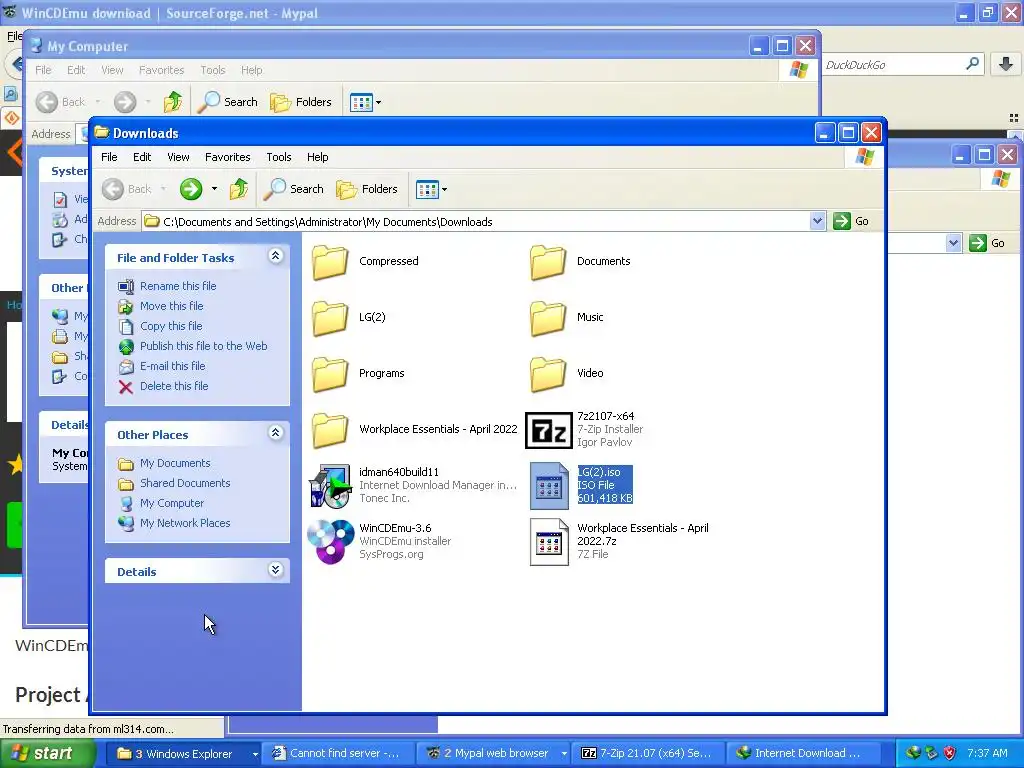Toggle Folders pane in Downloads toolbar
This screenshot has width=1024, height=768.
click(367, 189)
